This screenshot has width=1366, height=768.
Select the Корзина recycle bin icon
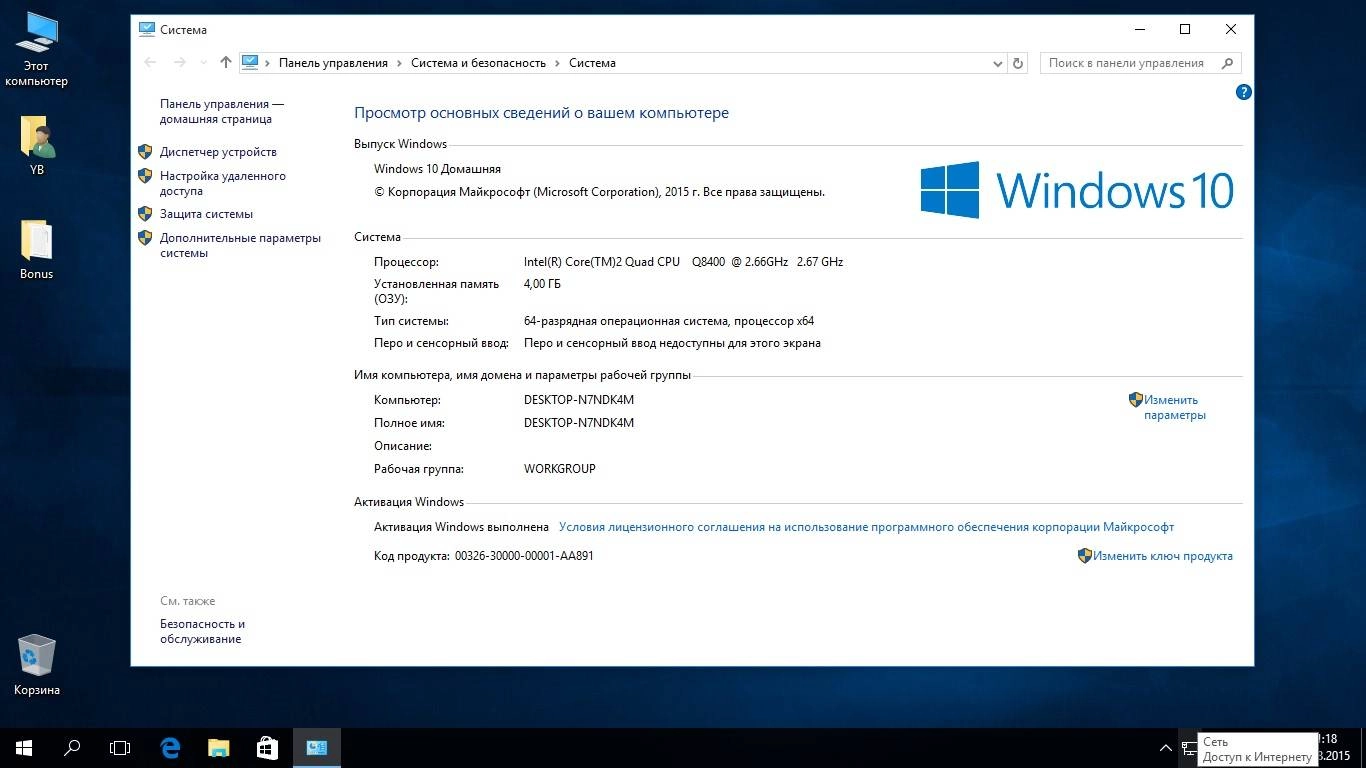pyautogui.click(x=37, y=665)
